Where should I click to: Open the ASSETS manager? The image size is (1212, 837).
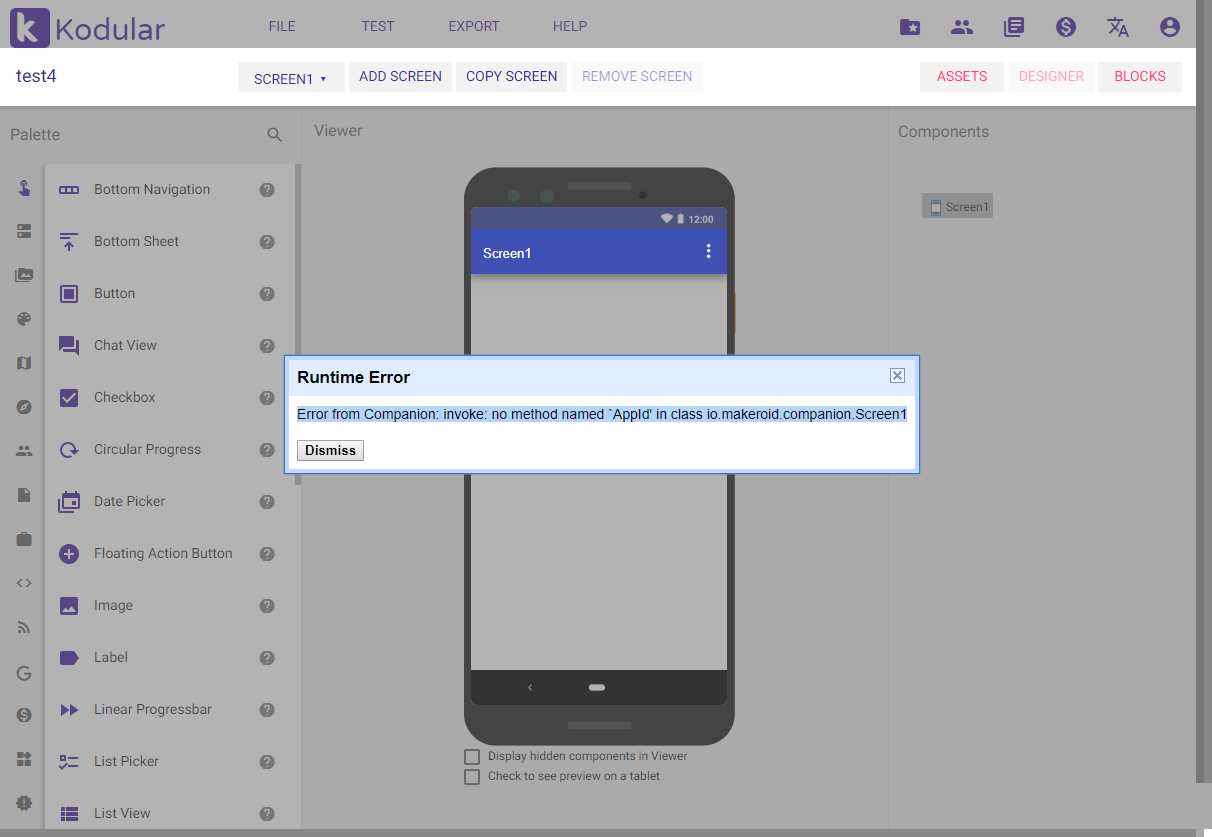click(961, 77)
